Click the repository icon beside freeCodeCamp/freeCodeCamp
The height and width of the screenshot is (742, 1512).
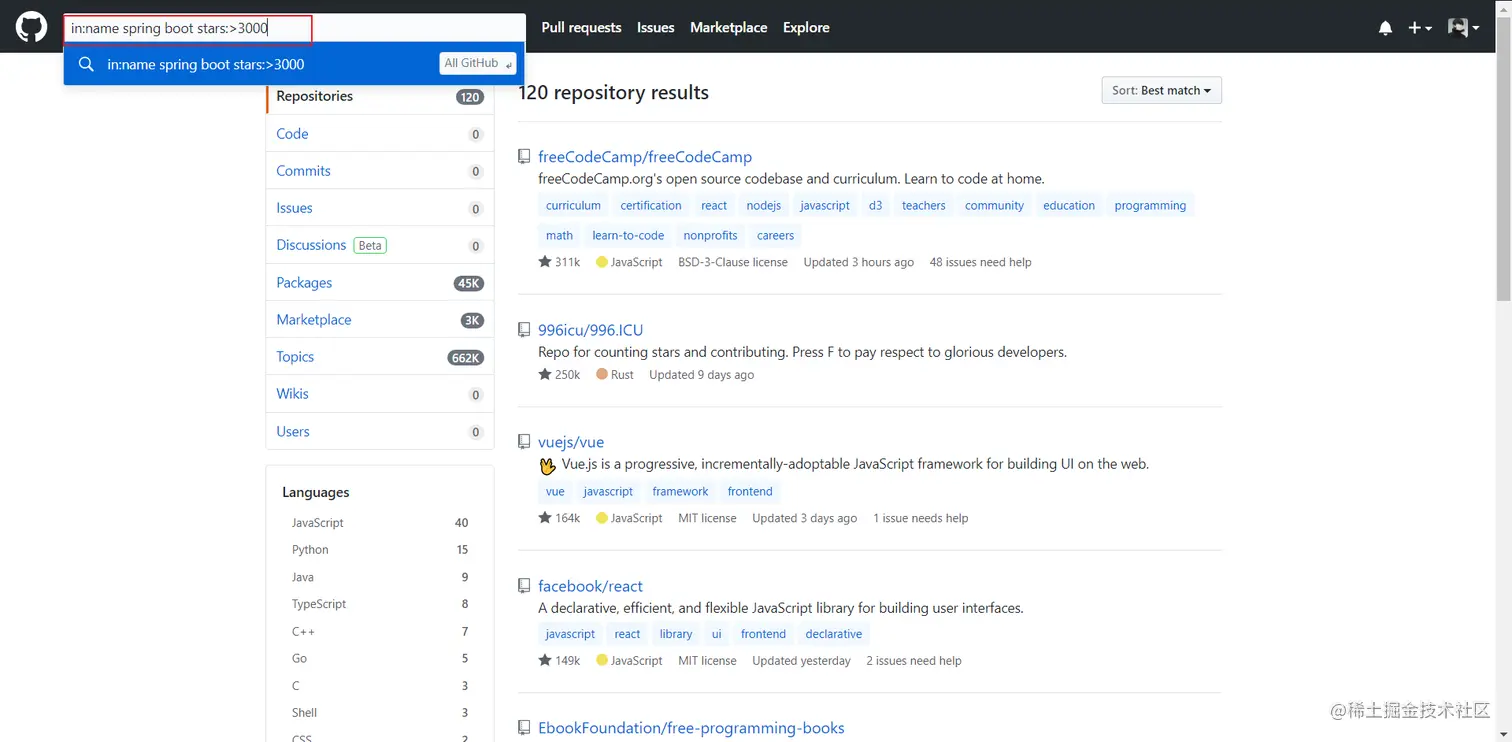[523, 156]
